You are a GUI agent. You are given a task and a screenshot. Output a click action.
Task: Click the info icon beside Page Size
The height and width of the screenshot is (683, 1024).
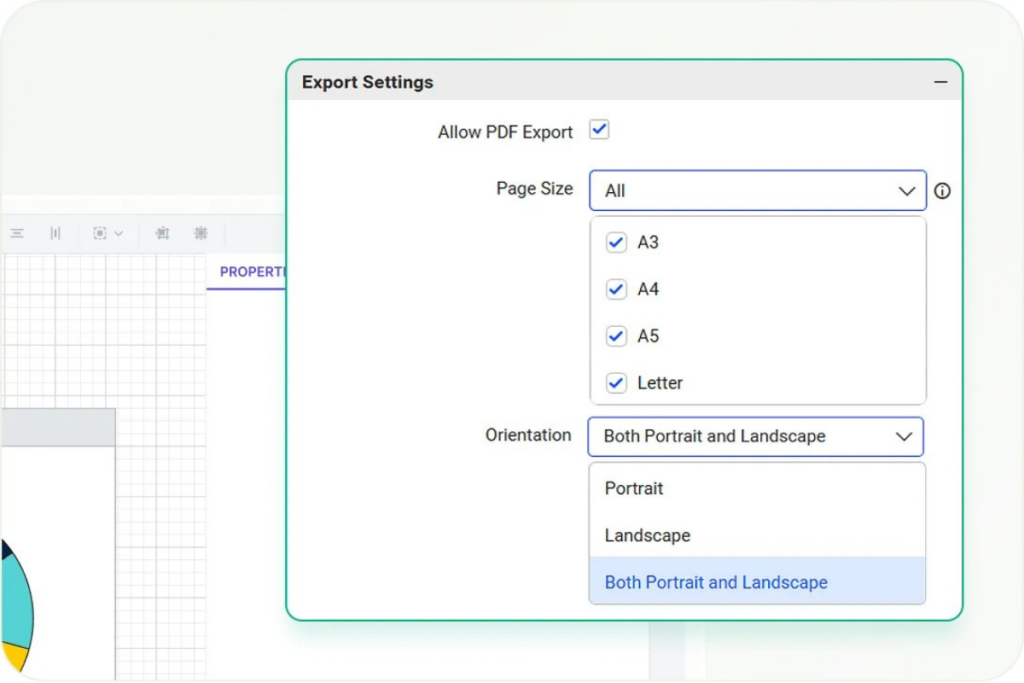coord(942,191)
